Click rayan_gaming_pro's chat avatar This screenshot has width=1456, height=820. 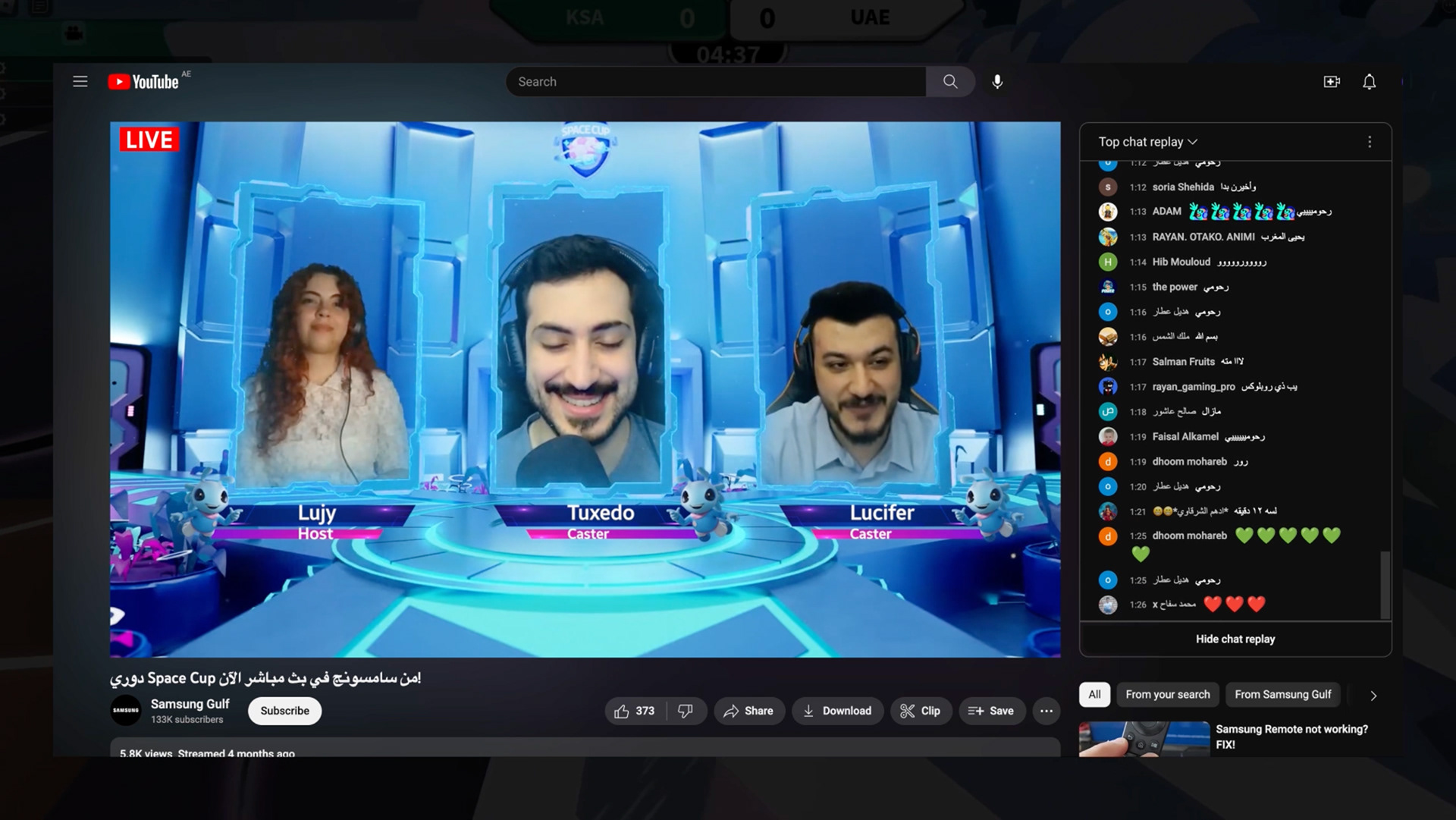point(1108,387)
